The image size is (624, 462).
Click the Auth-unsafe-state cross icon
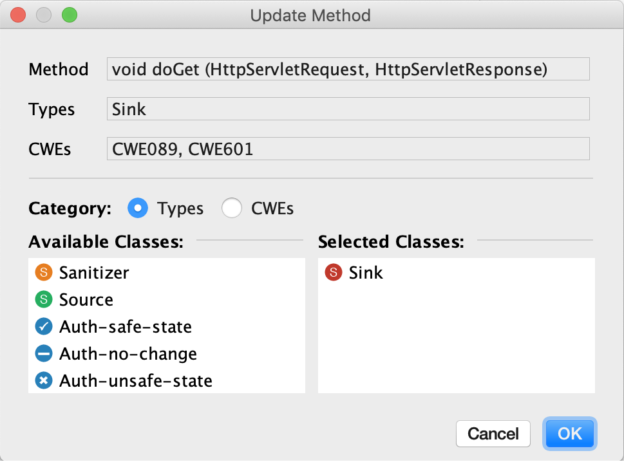[x=44, y=381]
